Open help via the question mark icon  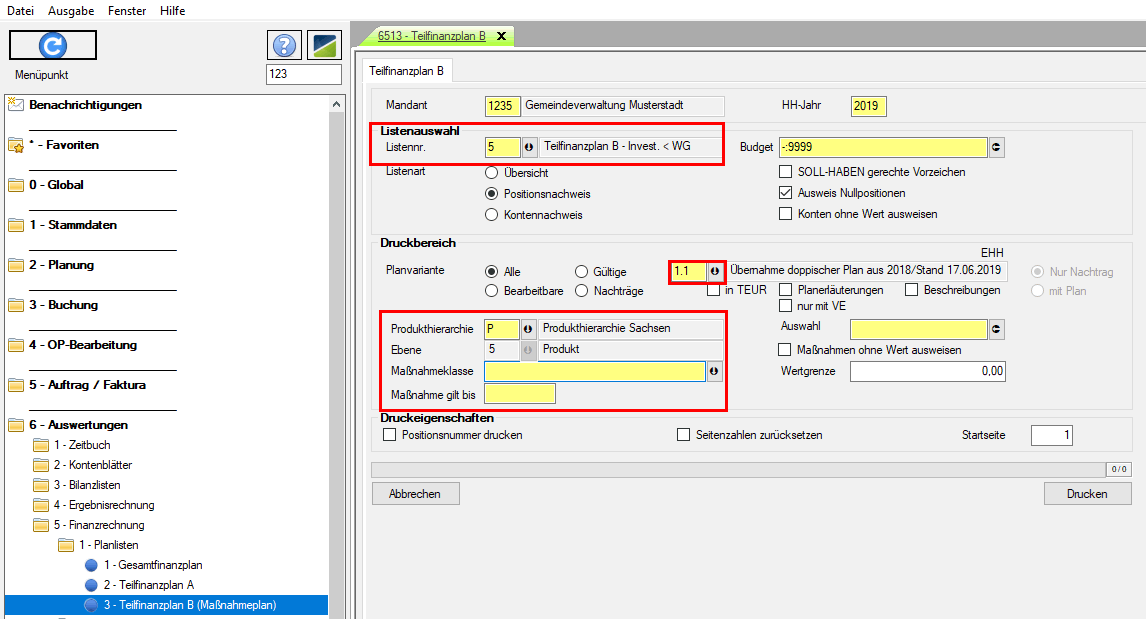tap(285, 46)
